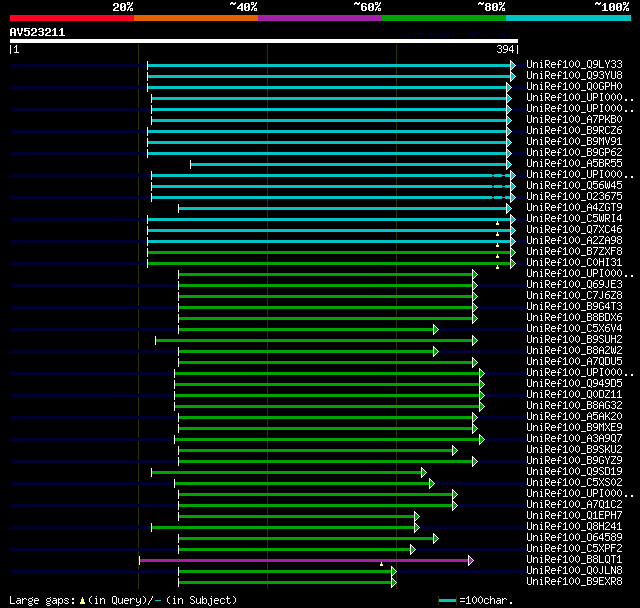Select the UniRef100_Q1EPH7 label
640x608 pixels.
[x=574, y=516]
